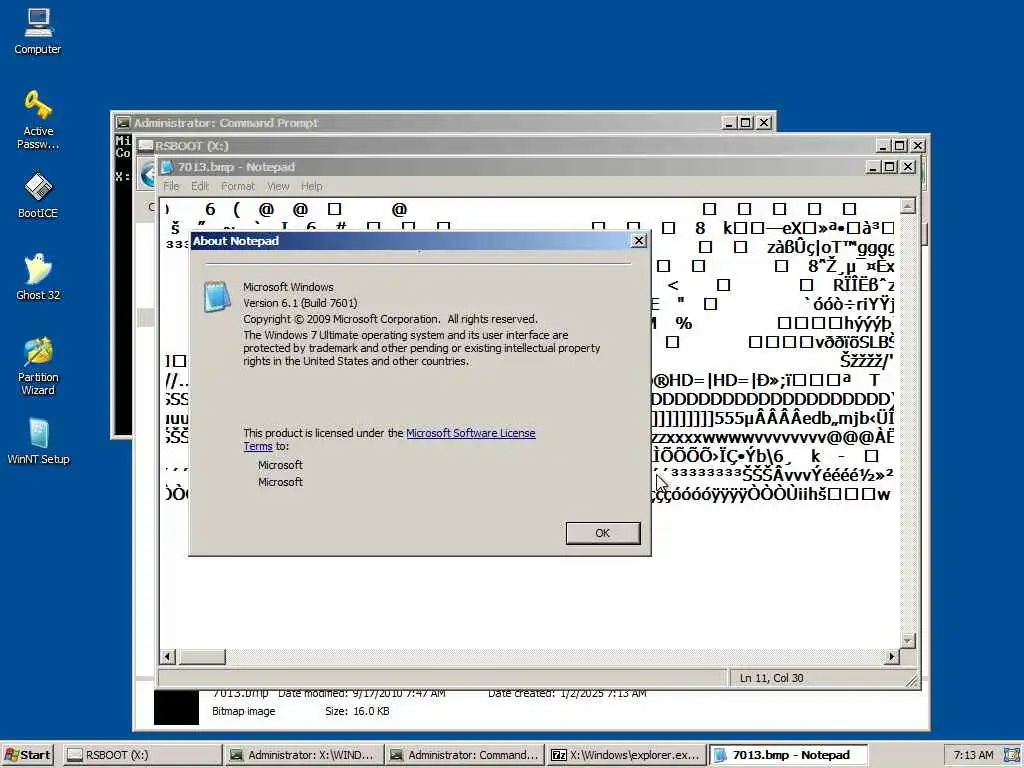1024x768 pixels.
Task: Switch to RSBOOT (X:) taskbar button
Action: (143, 755)
